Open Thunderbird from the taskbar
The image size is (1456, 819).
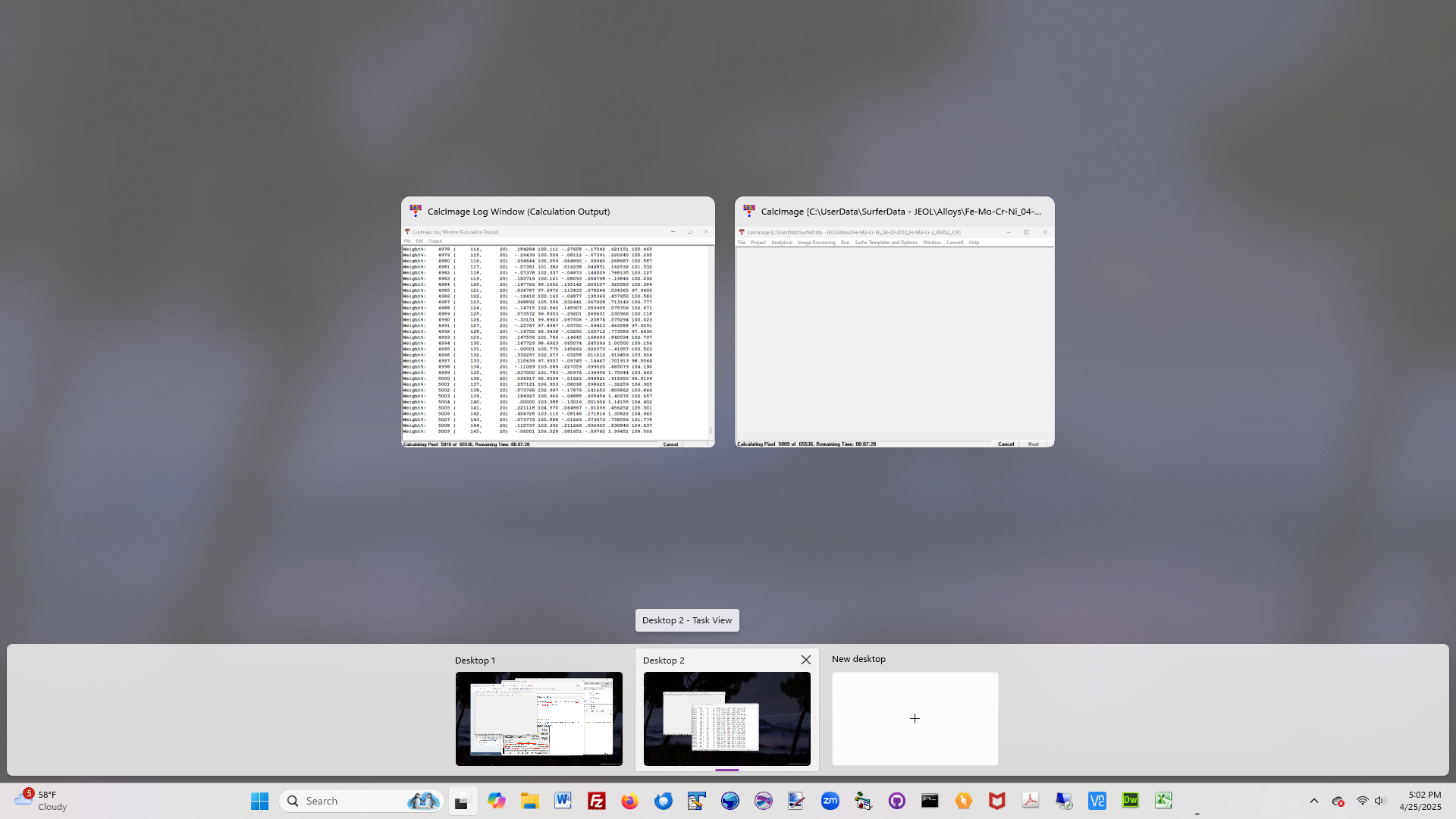click(x=664, y=801)
